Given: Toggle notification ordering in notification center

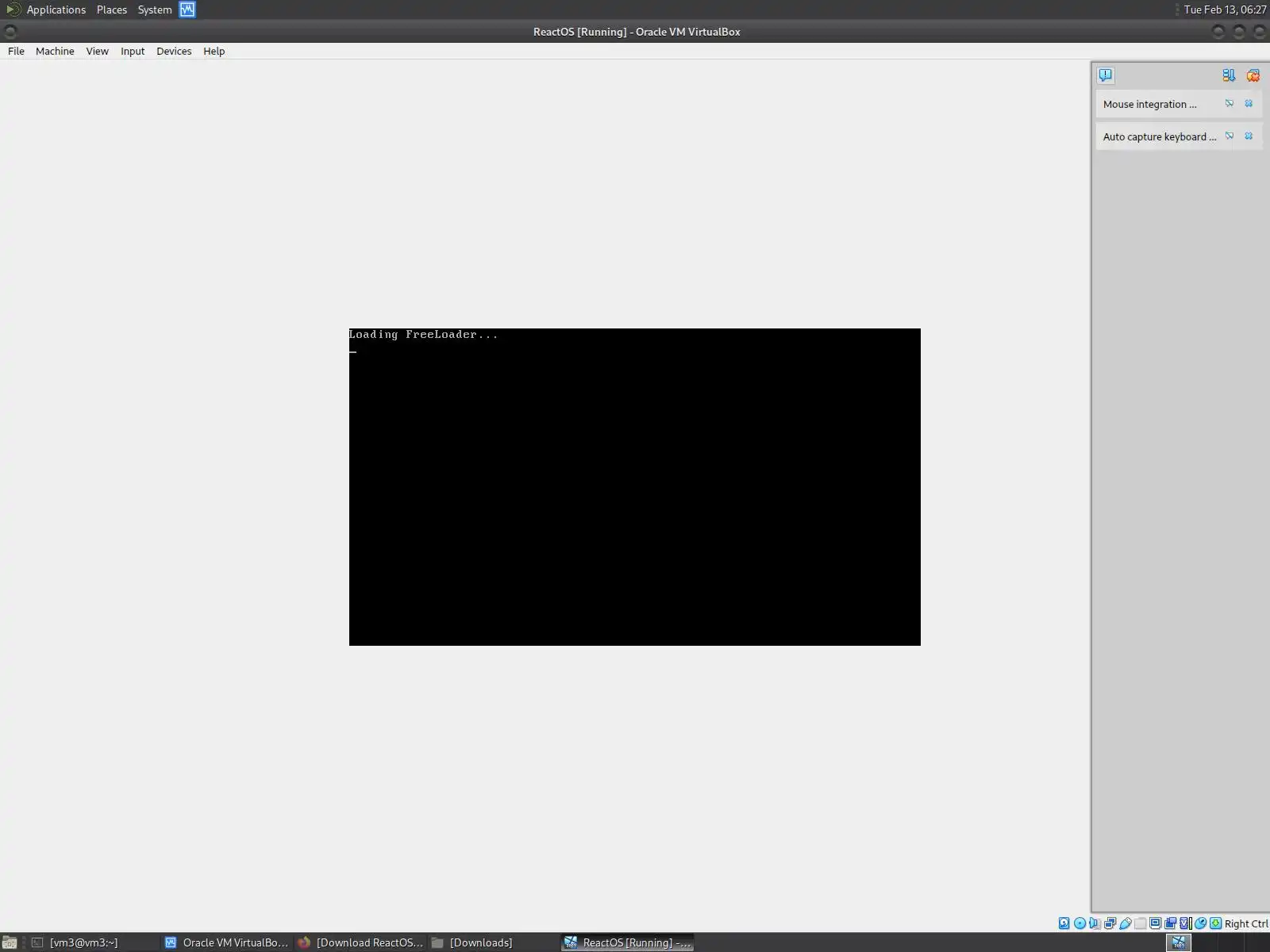Looking at the screenshot, I should tap(1229, 75).
